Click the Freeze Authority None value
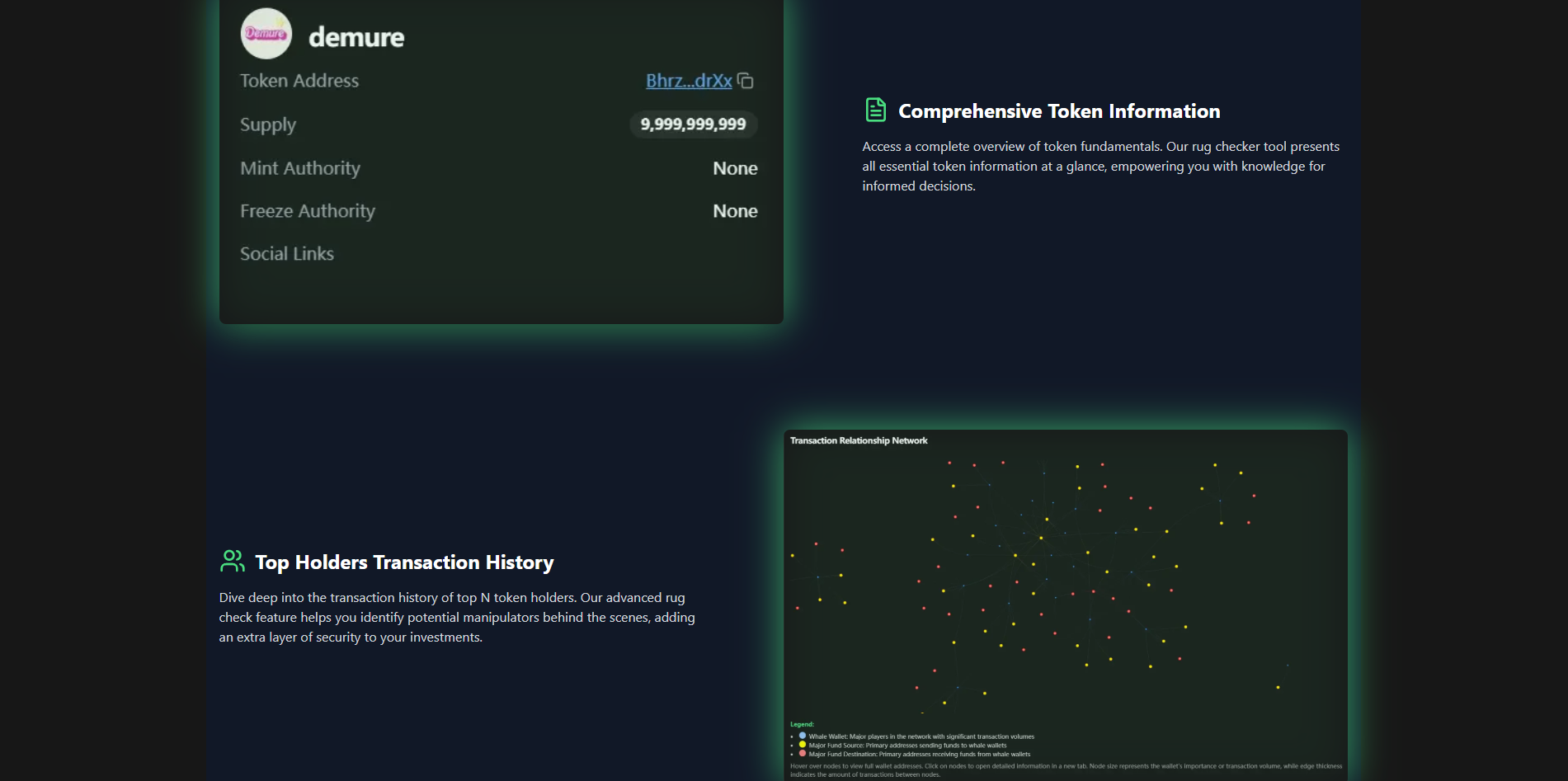Viewport: 1568px width, 781px height. pyautogui.click(x=735, y=211)
